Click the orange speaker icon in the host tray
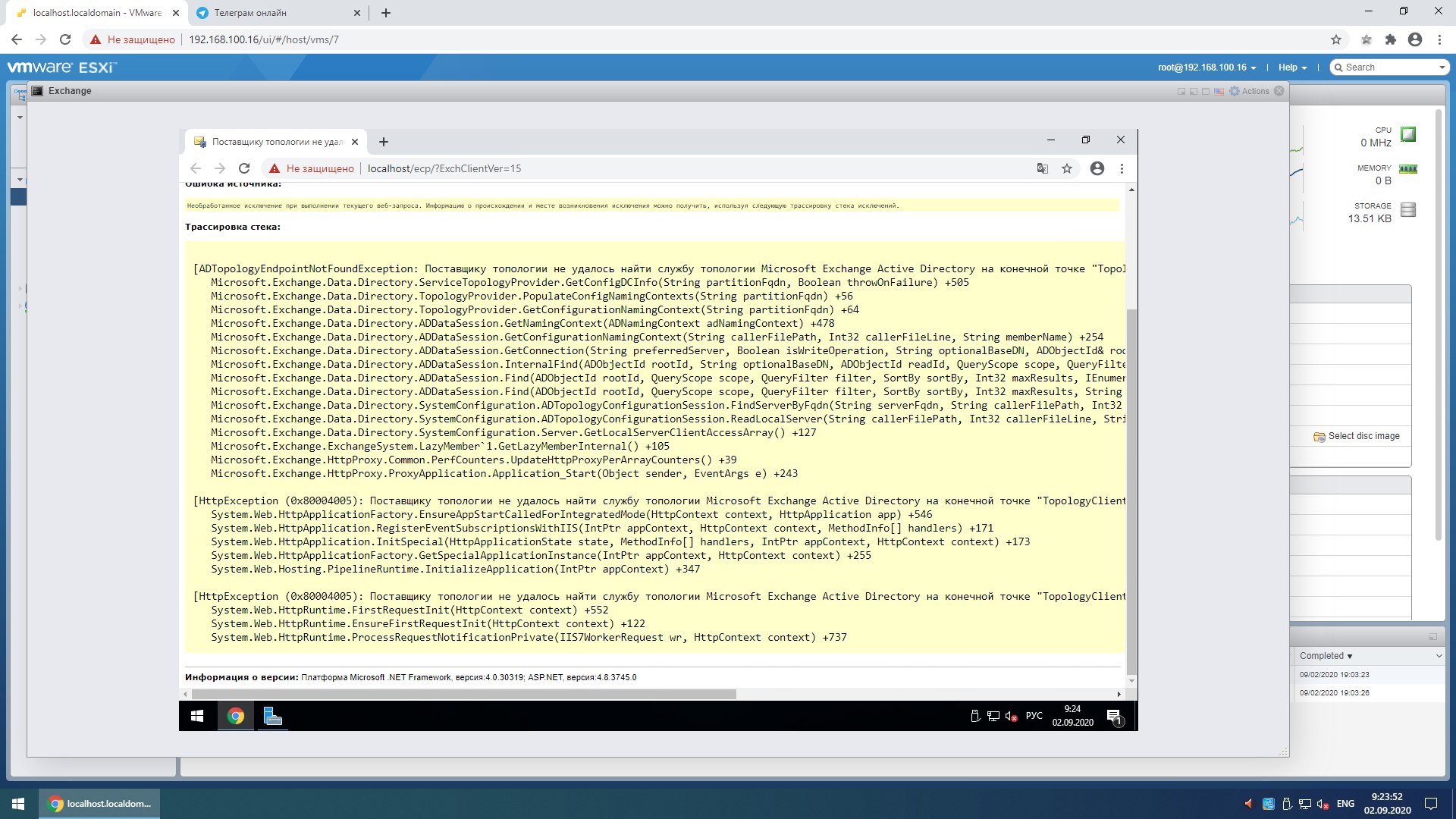Image resolution: width=1456 pixels, height=819 pixels. click(x=1248, y=804)
